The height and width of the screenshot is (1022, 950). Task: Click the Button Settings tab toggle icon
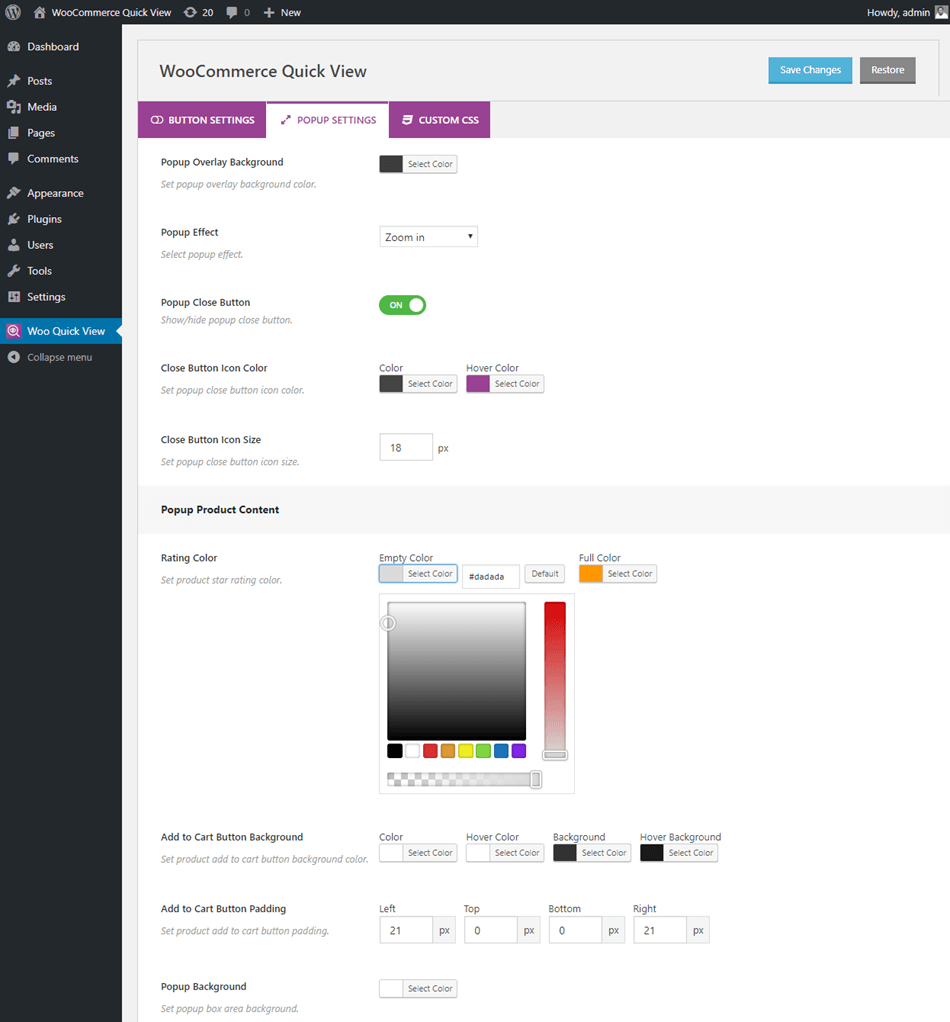157,120
